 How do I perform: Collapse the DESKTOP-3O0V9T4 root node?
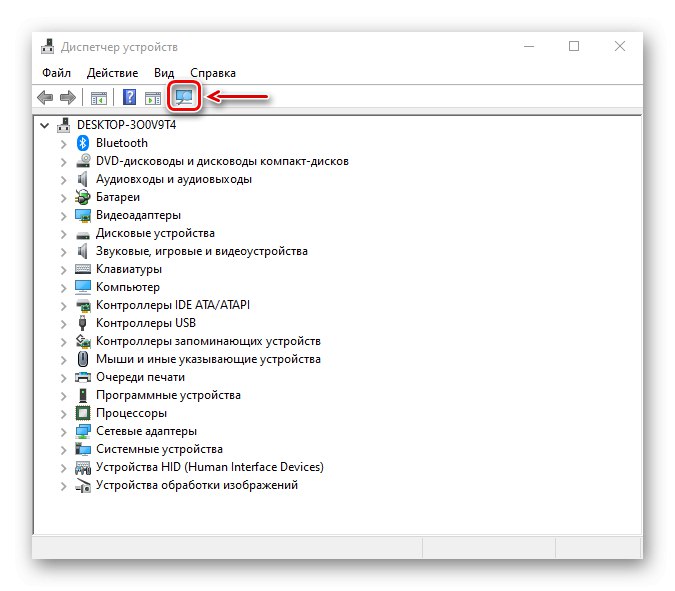point(44,126)
